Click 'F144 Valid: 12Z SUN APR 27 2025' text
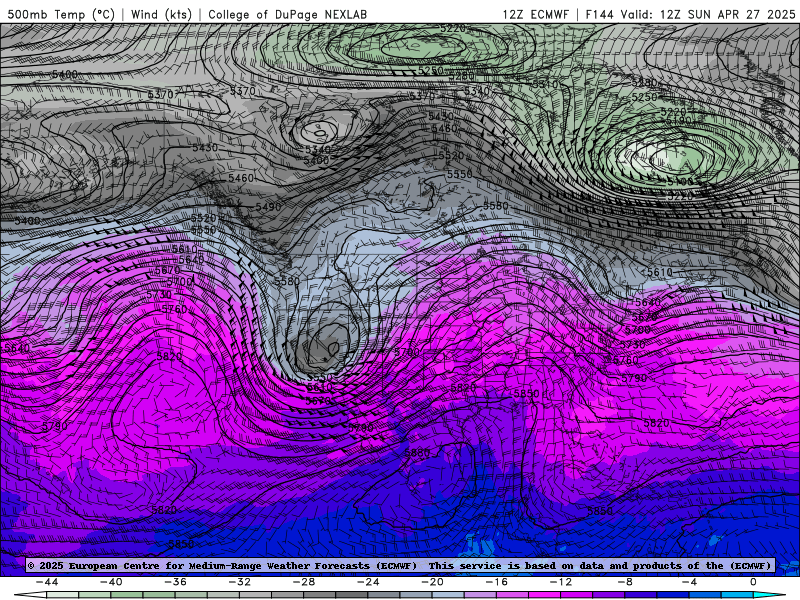The image size is (800, 600). (x=690, y=14)
